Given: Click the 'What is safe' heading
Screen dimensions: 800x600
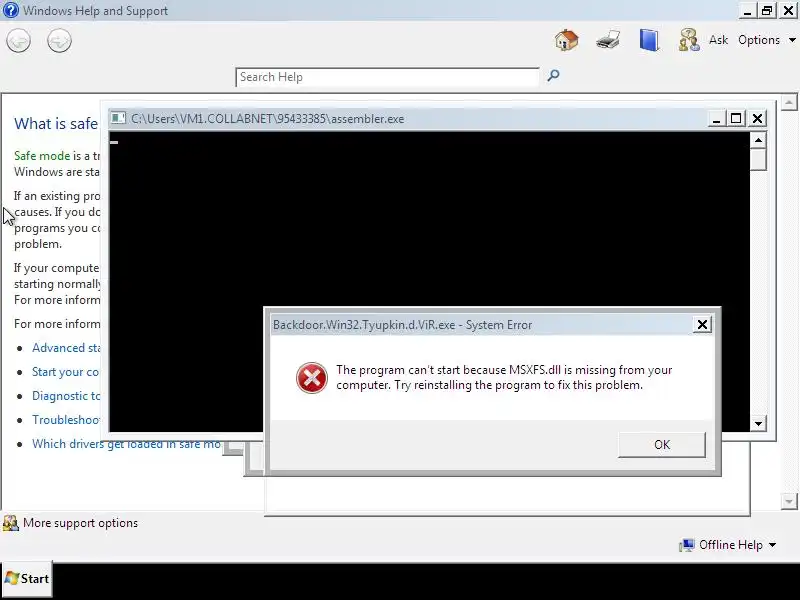Looking at the screenshot, I should pyautogui.click(x=56, y=123).
